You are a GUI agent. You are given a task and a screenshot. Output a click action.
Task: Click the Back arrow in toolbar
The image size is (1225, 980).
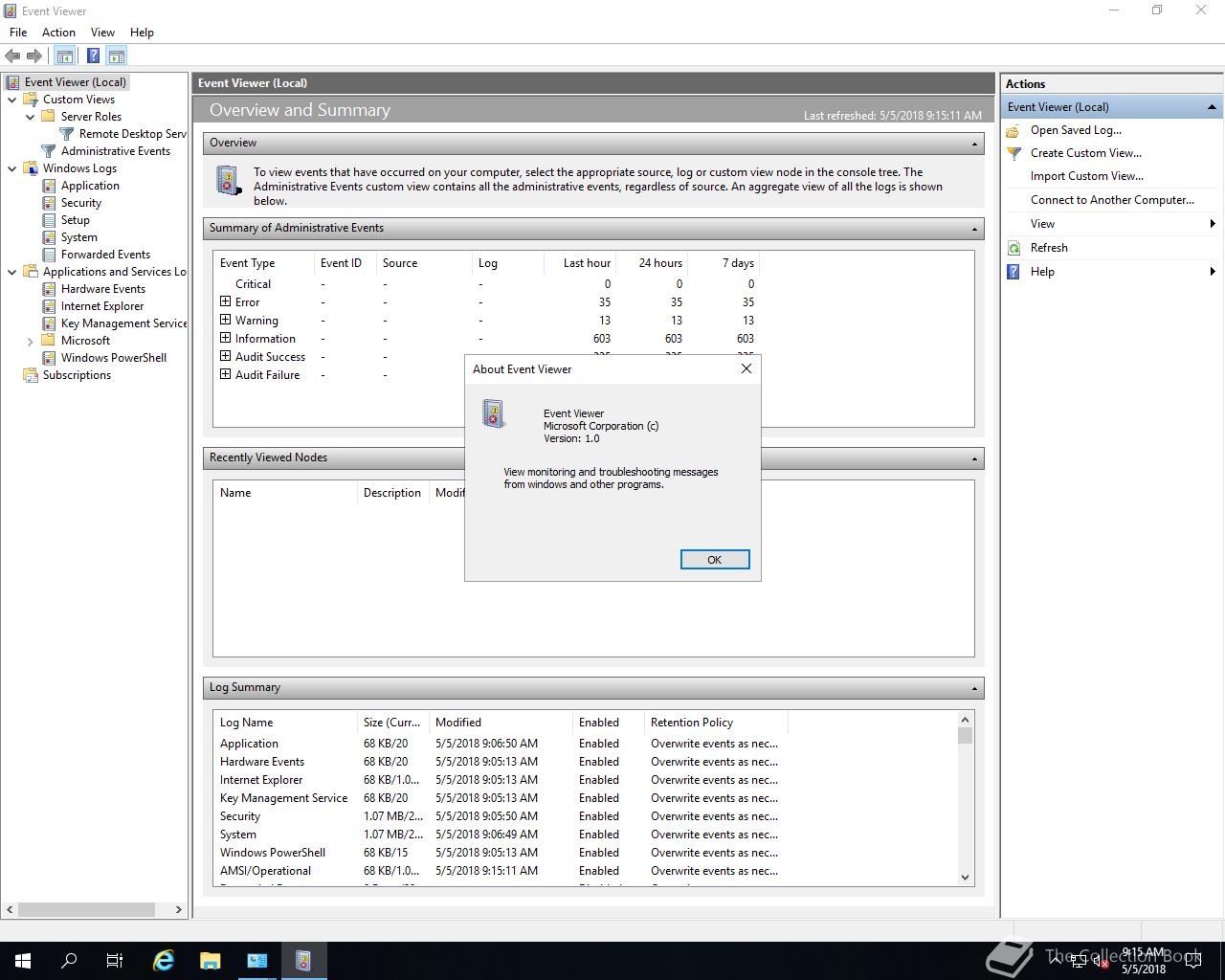click(12, 56)
